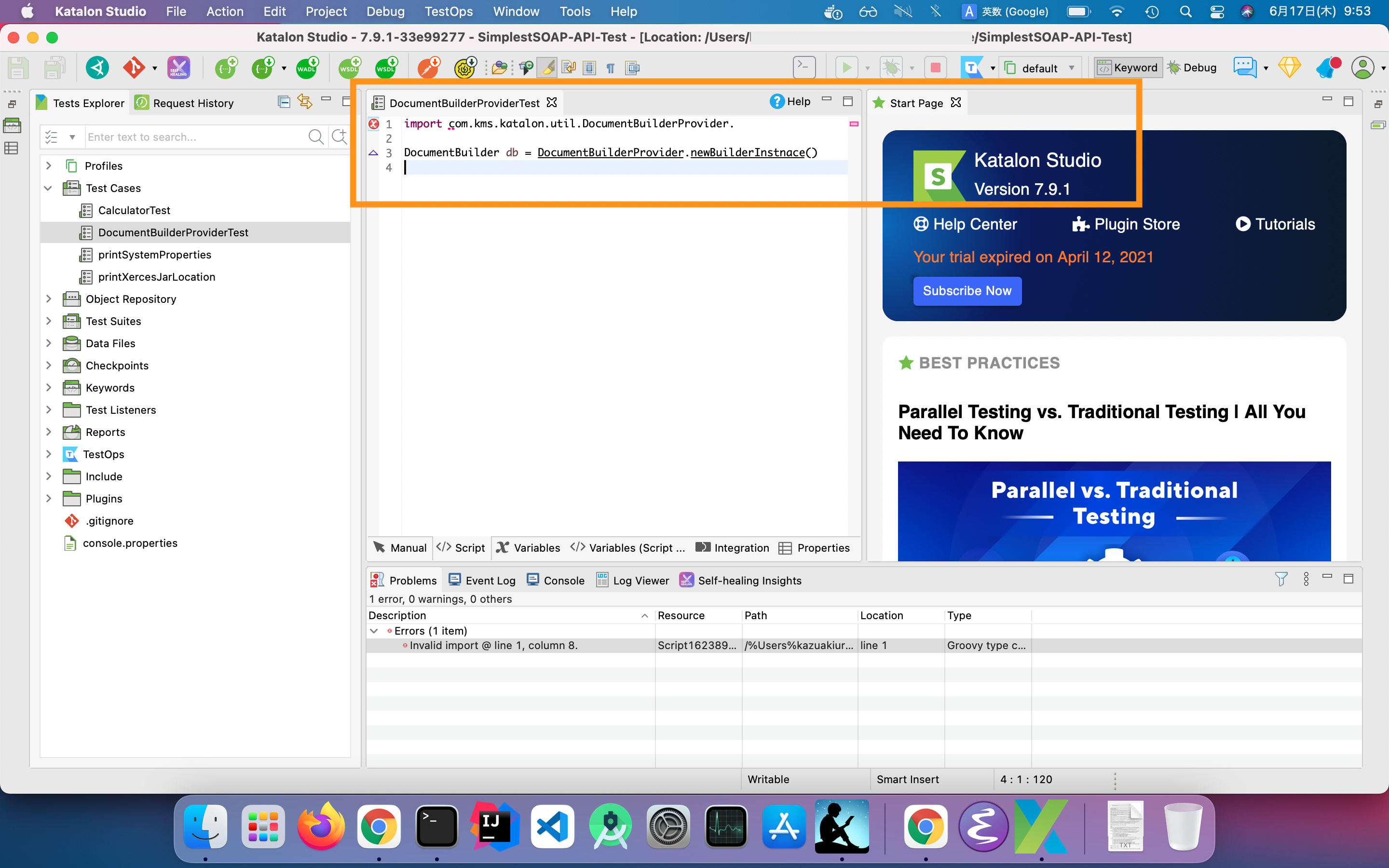Click the red Stop execution button
This screenshot has height=868, width=1389.
pos(935,68)
